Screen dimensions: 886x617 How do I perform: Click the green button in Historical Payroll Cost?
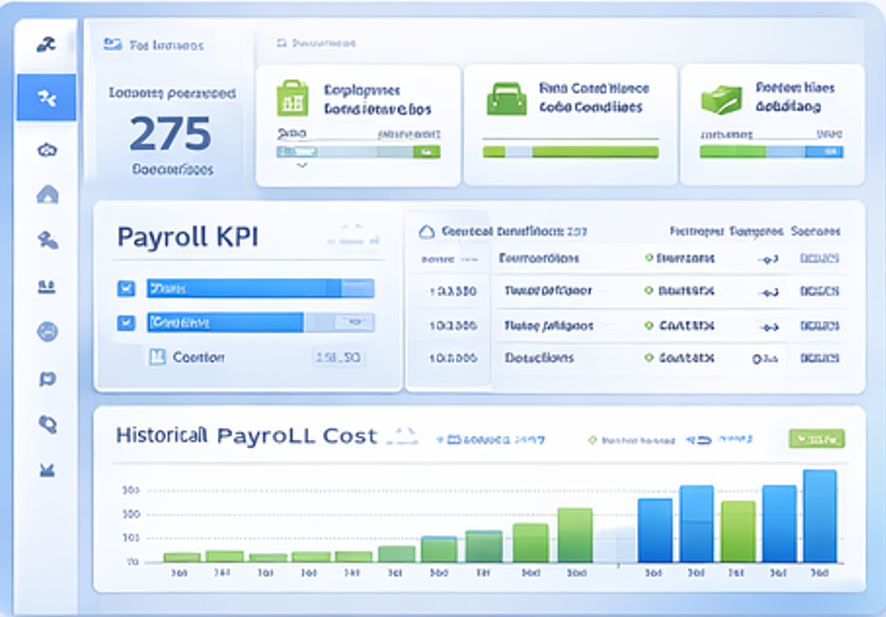click(x=815, y=438)
